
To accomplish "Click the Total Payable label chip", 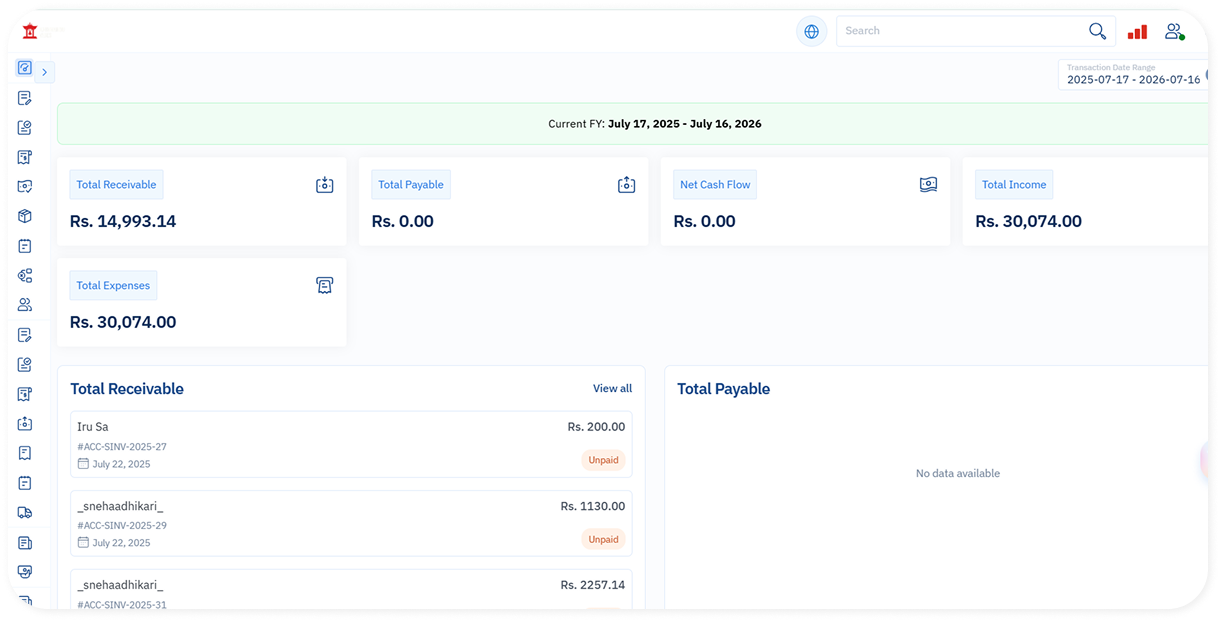I will (411, 185).
